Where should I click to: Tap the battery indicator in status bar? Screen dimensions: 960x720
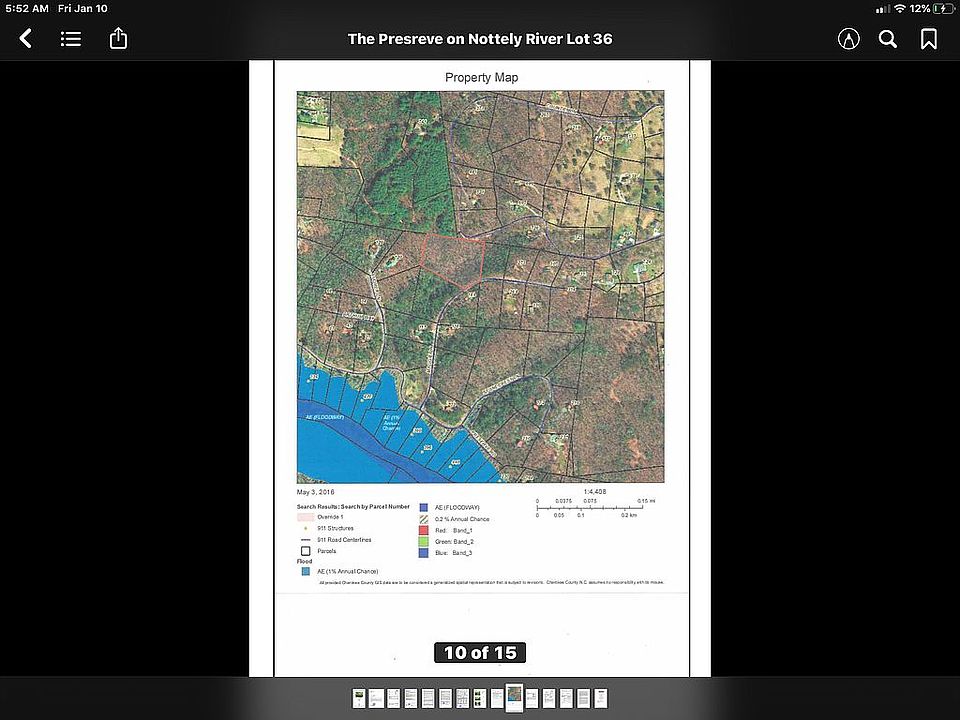tap(943, 9)
